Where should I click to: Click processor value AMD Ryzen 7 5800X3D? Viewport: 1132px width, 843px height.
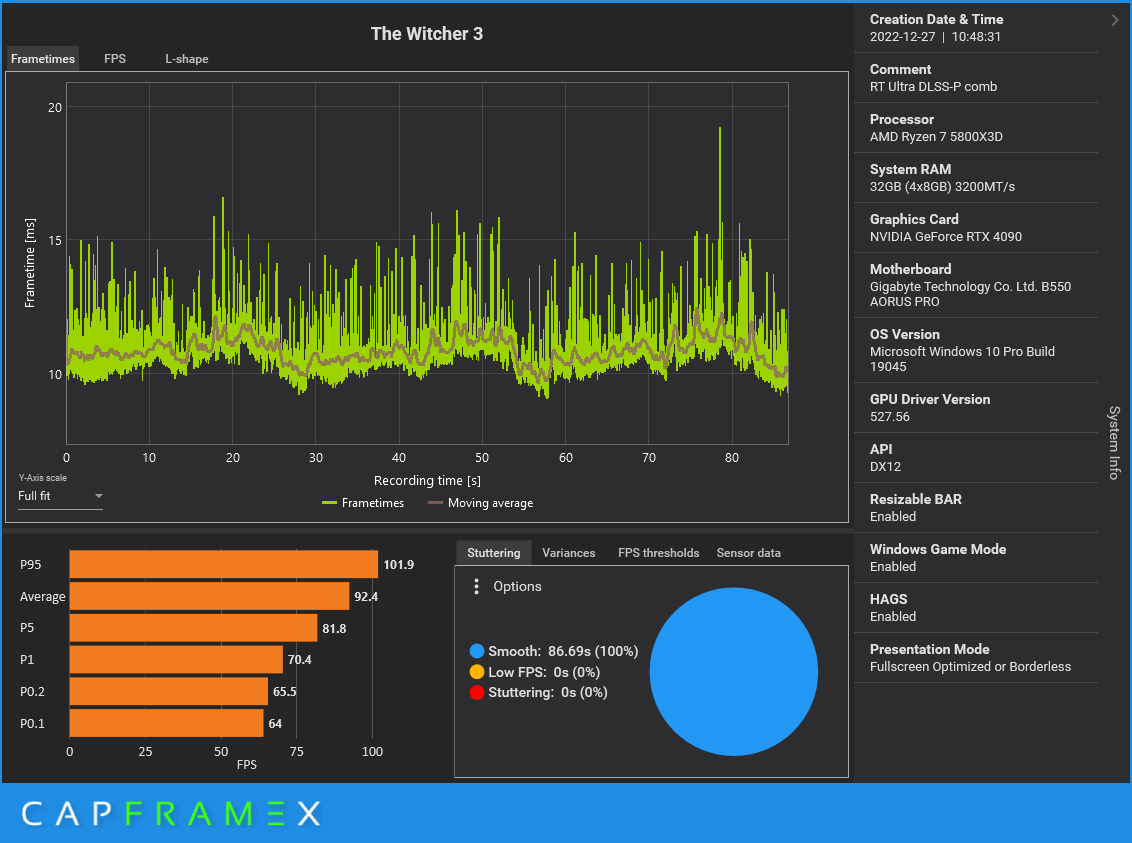click(x=936, y=136)
